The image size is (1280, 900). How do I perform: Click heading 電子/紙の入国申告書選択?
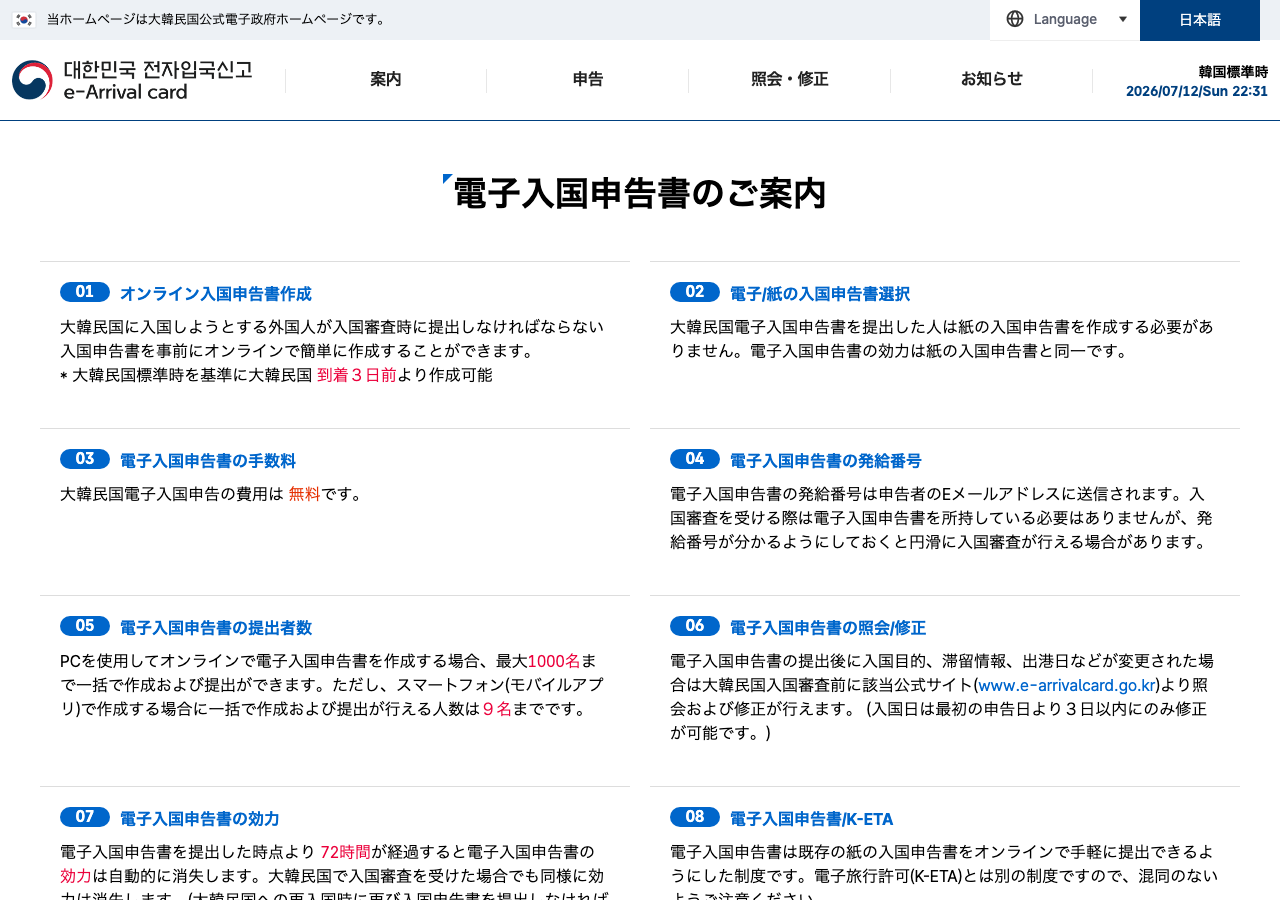click(820, 294)
